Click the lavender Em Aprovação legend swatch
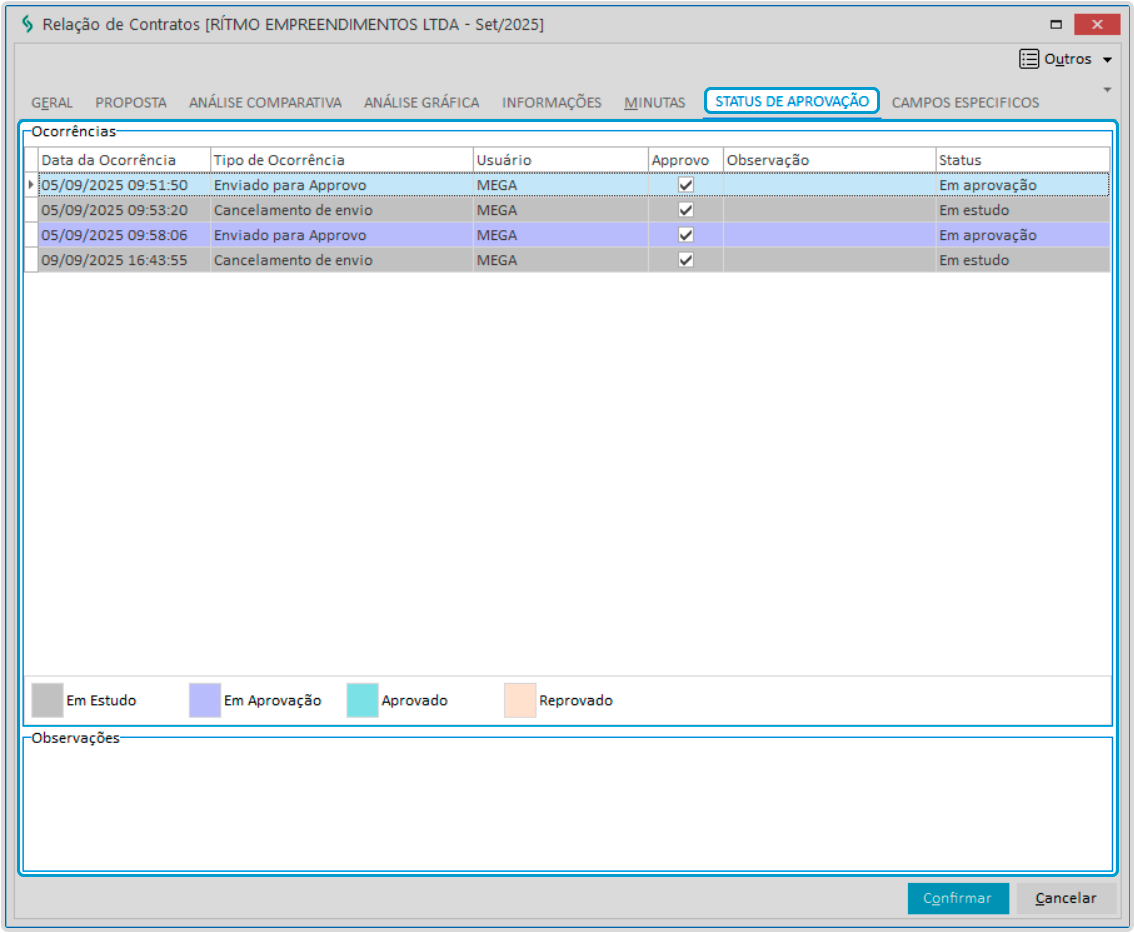This screenshot has height=933, width=1134. pyautogui.click(x=205, y=700)
